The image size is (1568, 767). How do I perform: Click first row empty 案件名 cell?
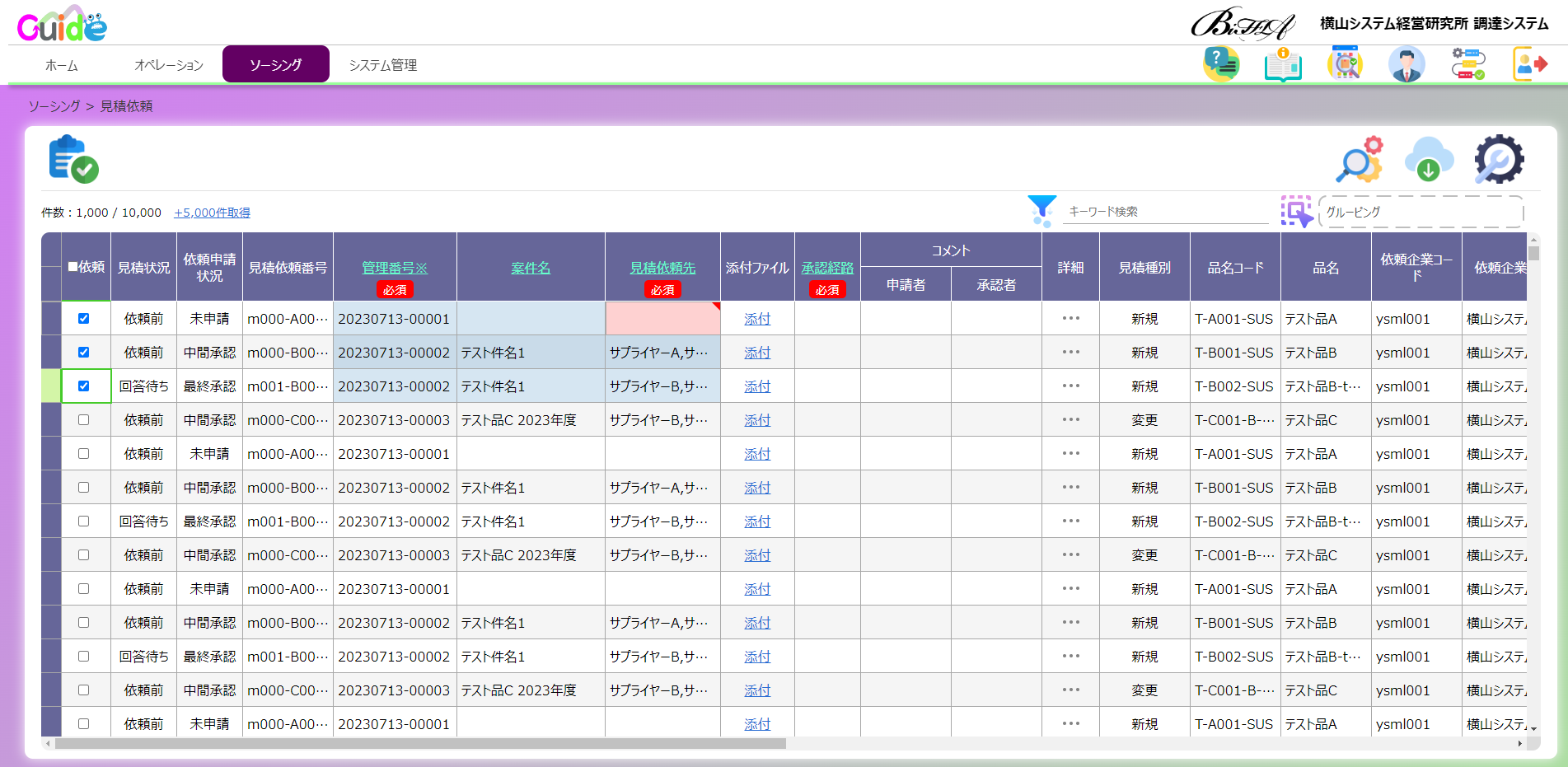point(531,318)
